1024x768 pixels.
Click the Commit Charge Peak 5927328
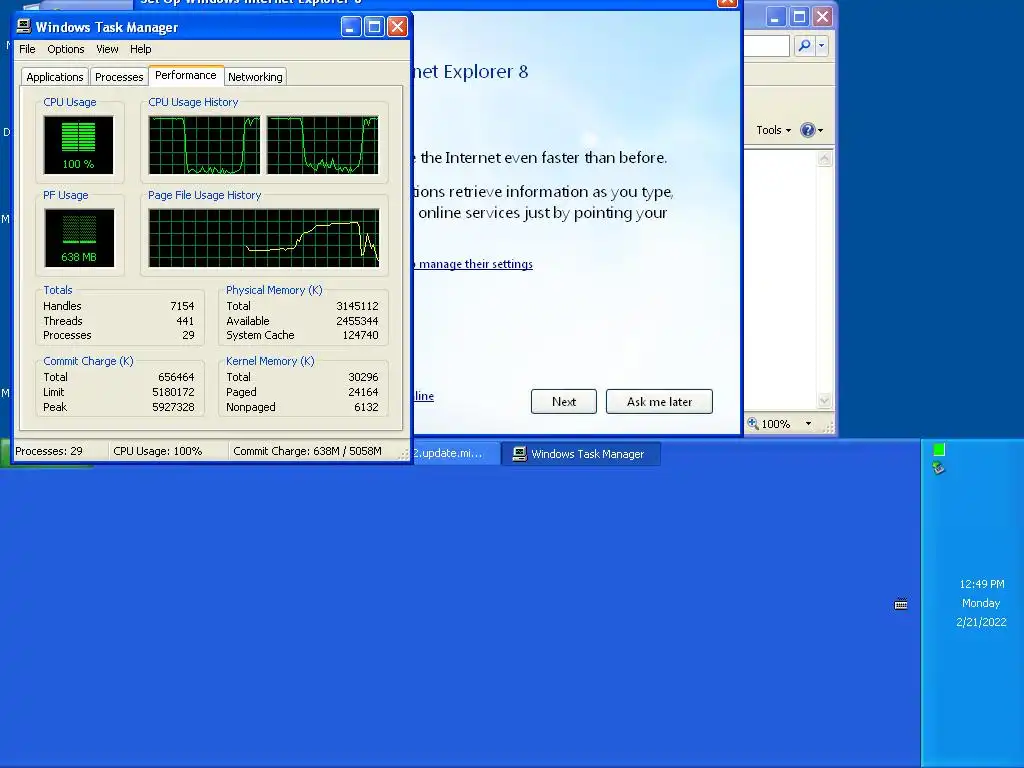click(x=173, y=407)
